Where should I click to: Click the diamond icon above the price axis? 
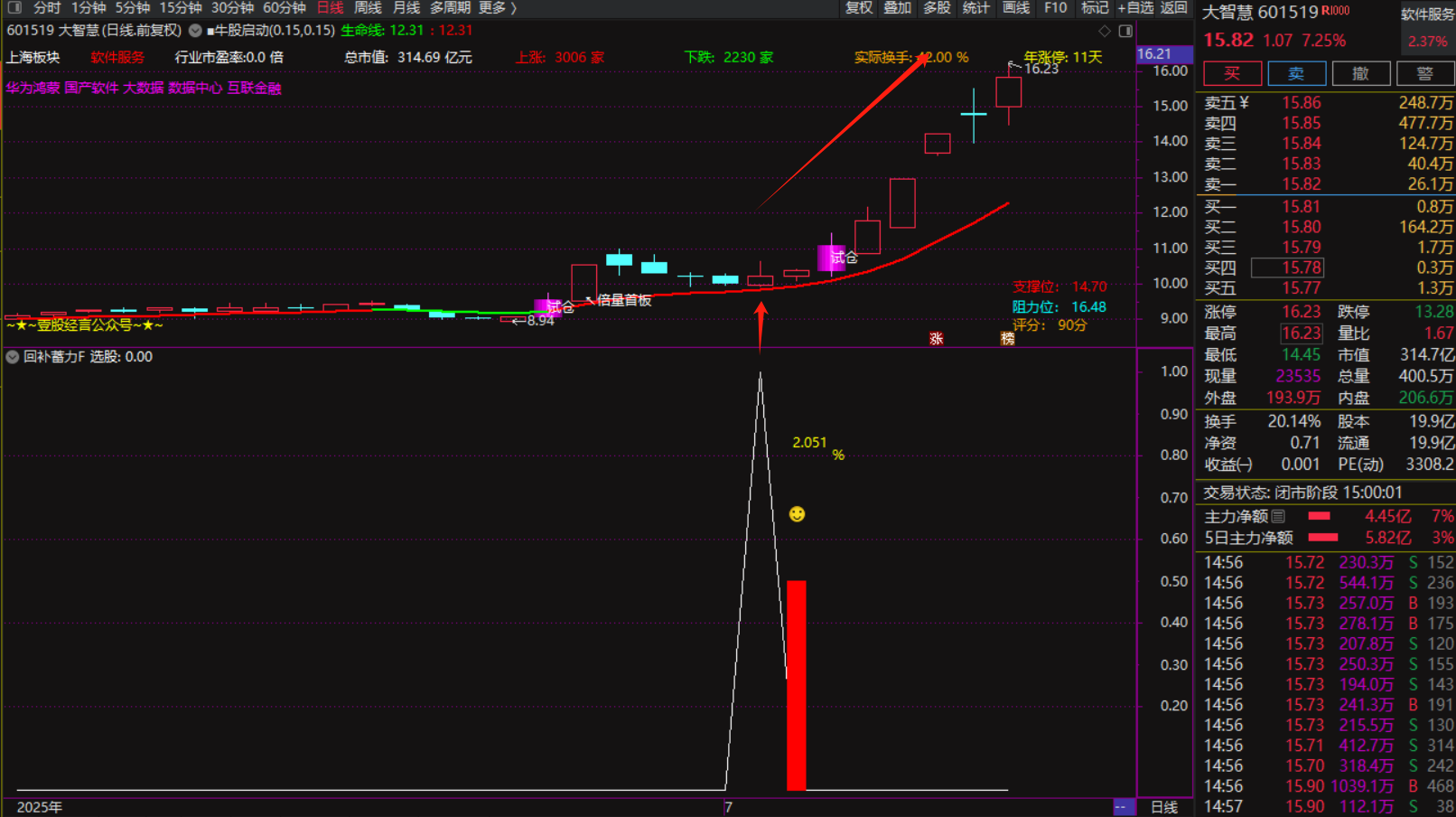point(1105,31)
